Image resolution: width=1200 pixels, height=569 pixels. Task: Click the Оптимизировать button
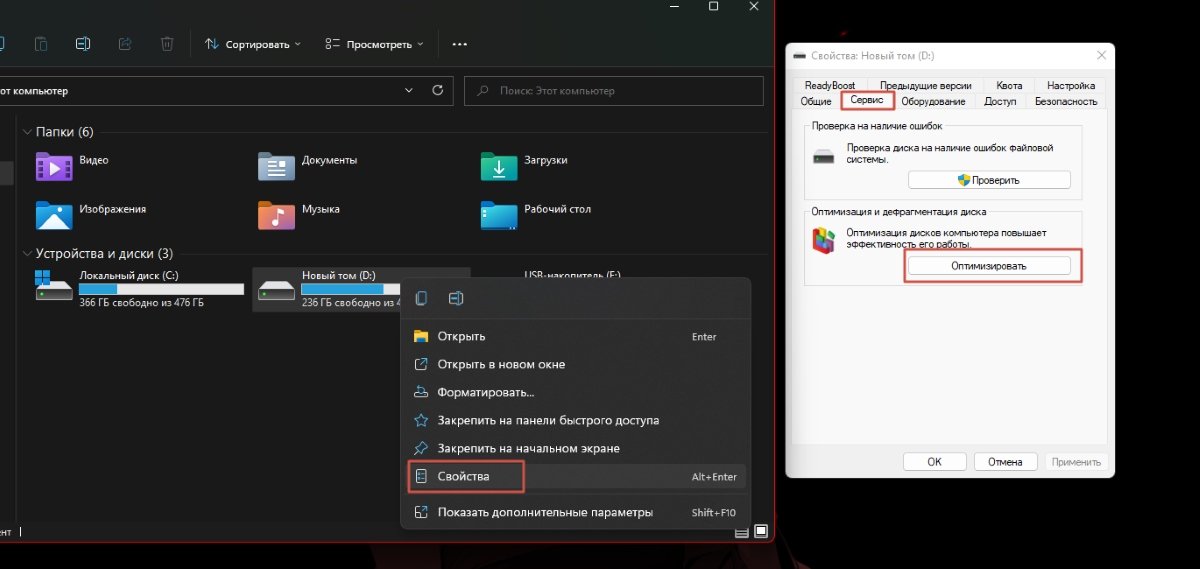[x=989, y=266]
